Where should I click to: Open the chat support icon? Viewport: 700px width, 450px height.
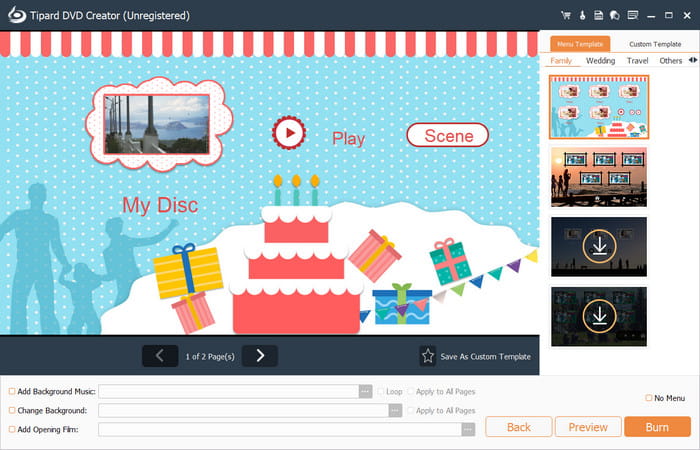613,15
